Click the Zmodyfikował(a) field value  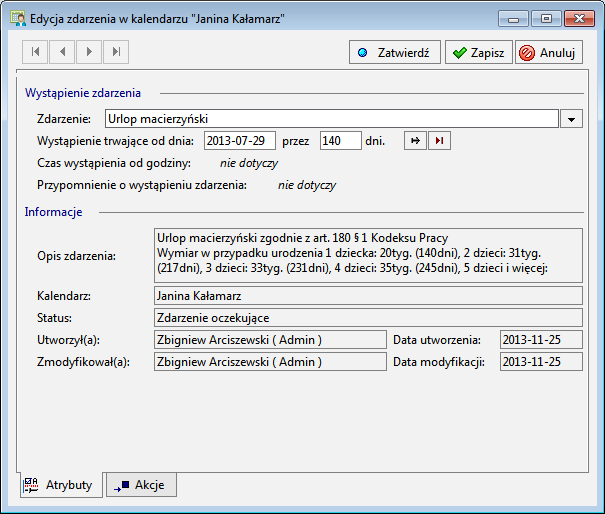(x=270, y=362)
